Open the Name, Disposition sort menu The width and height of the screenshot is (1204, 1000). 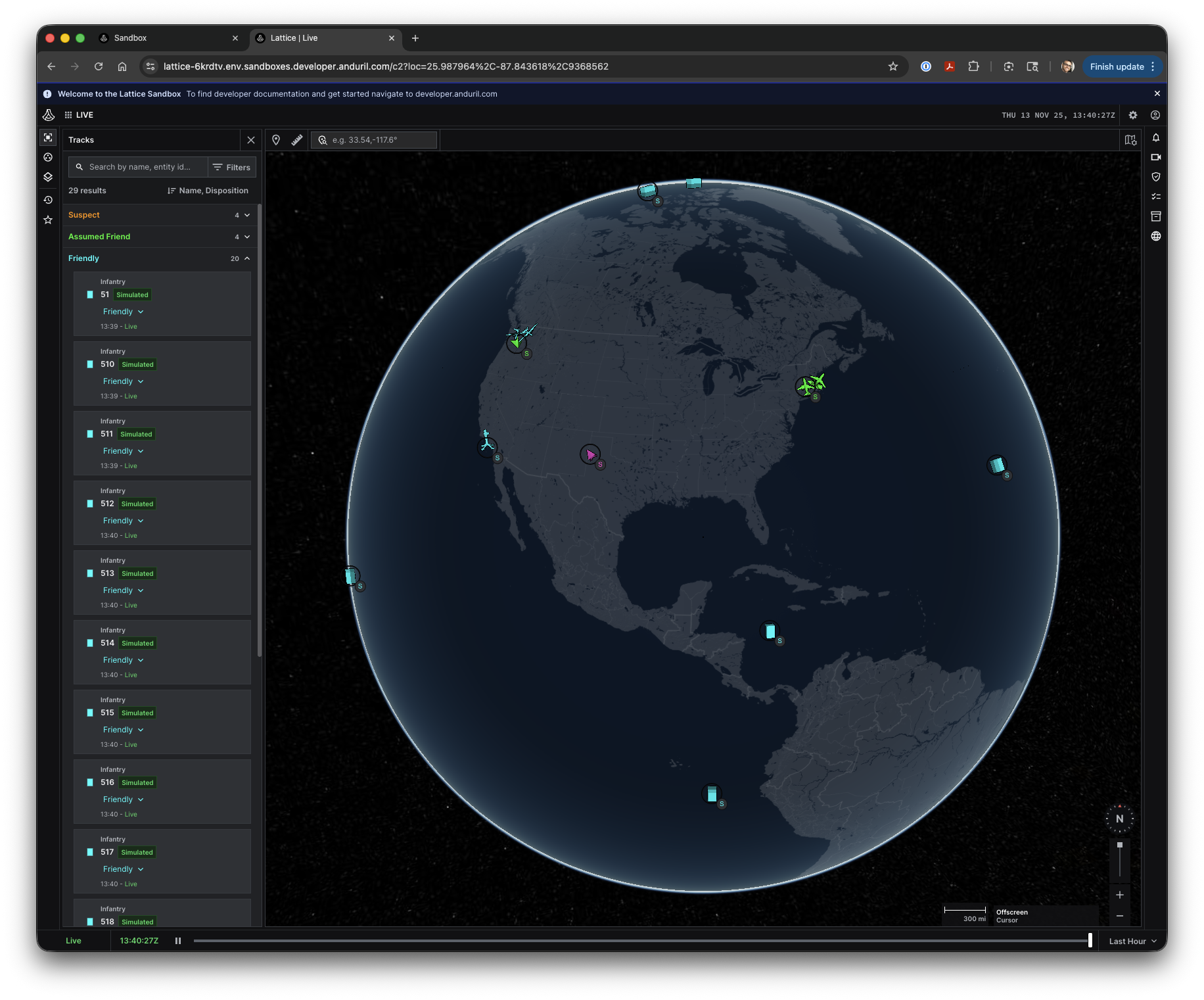click(208, 191)
